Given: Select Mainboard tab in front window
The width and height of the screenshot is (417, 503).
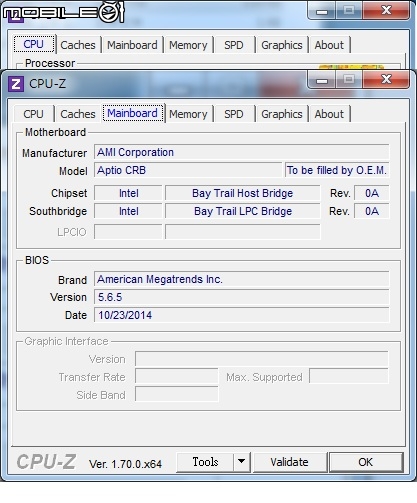Looking at the screenshot, I should (x=133, y=113).
